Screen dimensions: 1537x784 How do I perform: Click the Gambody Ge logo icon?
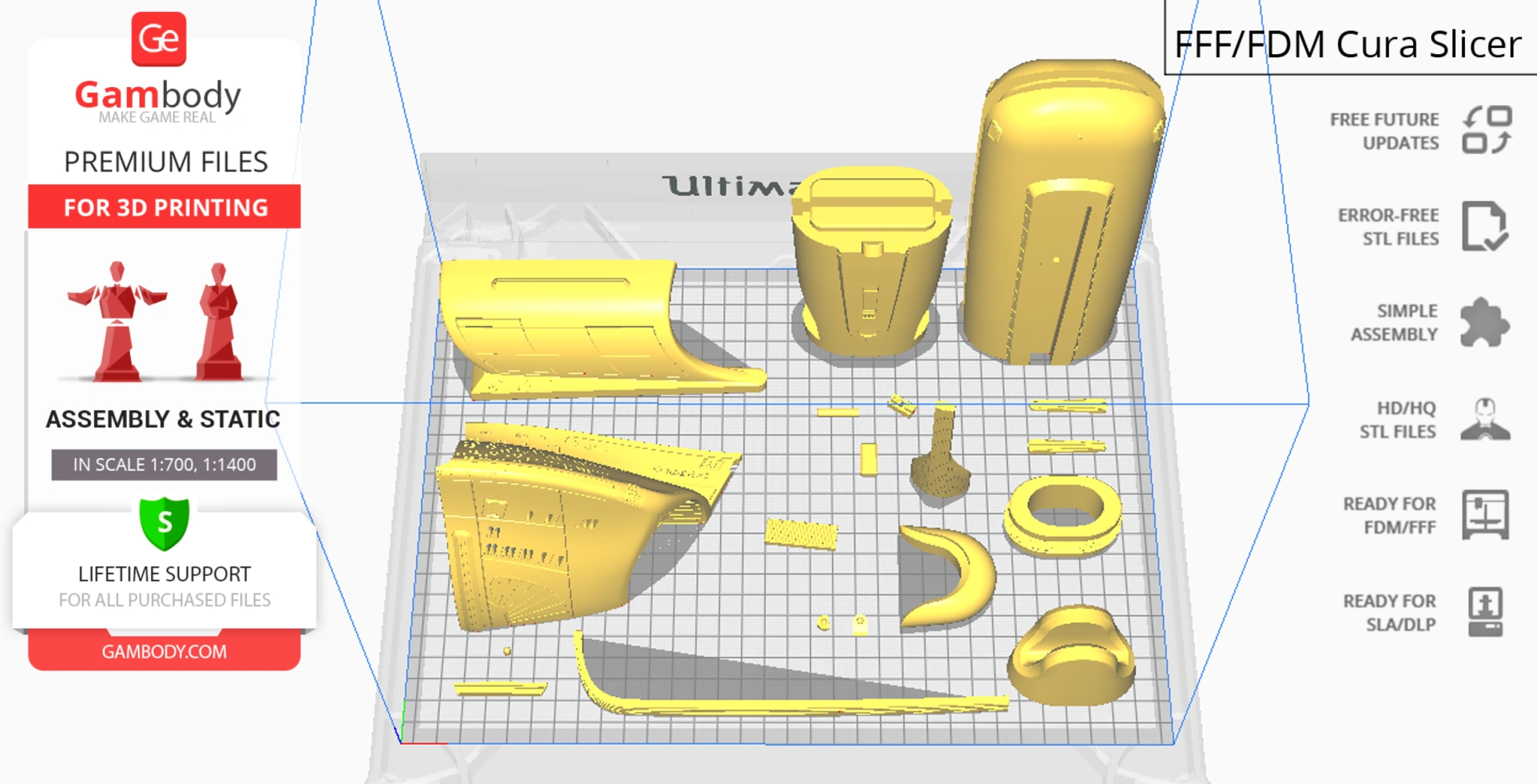tap(158, 39)
